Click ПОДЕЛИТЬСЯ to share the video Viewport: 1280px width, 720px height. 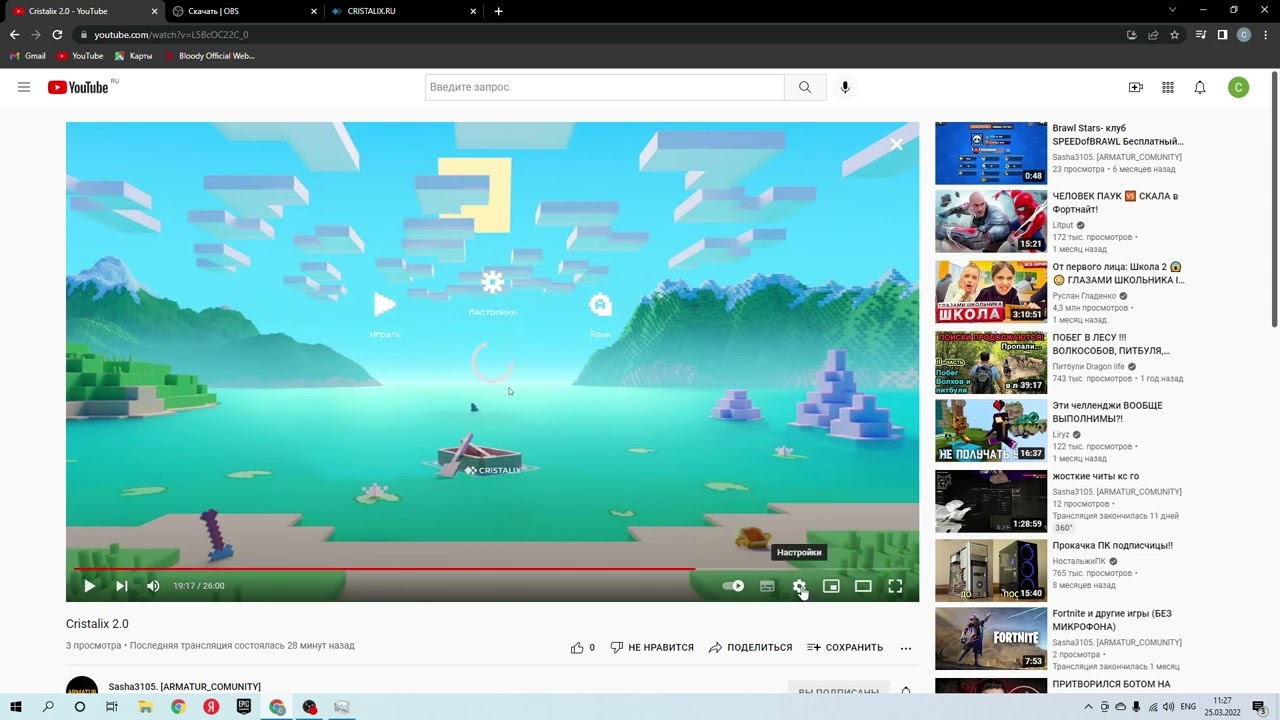(x=750, y=647)
